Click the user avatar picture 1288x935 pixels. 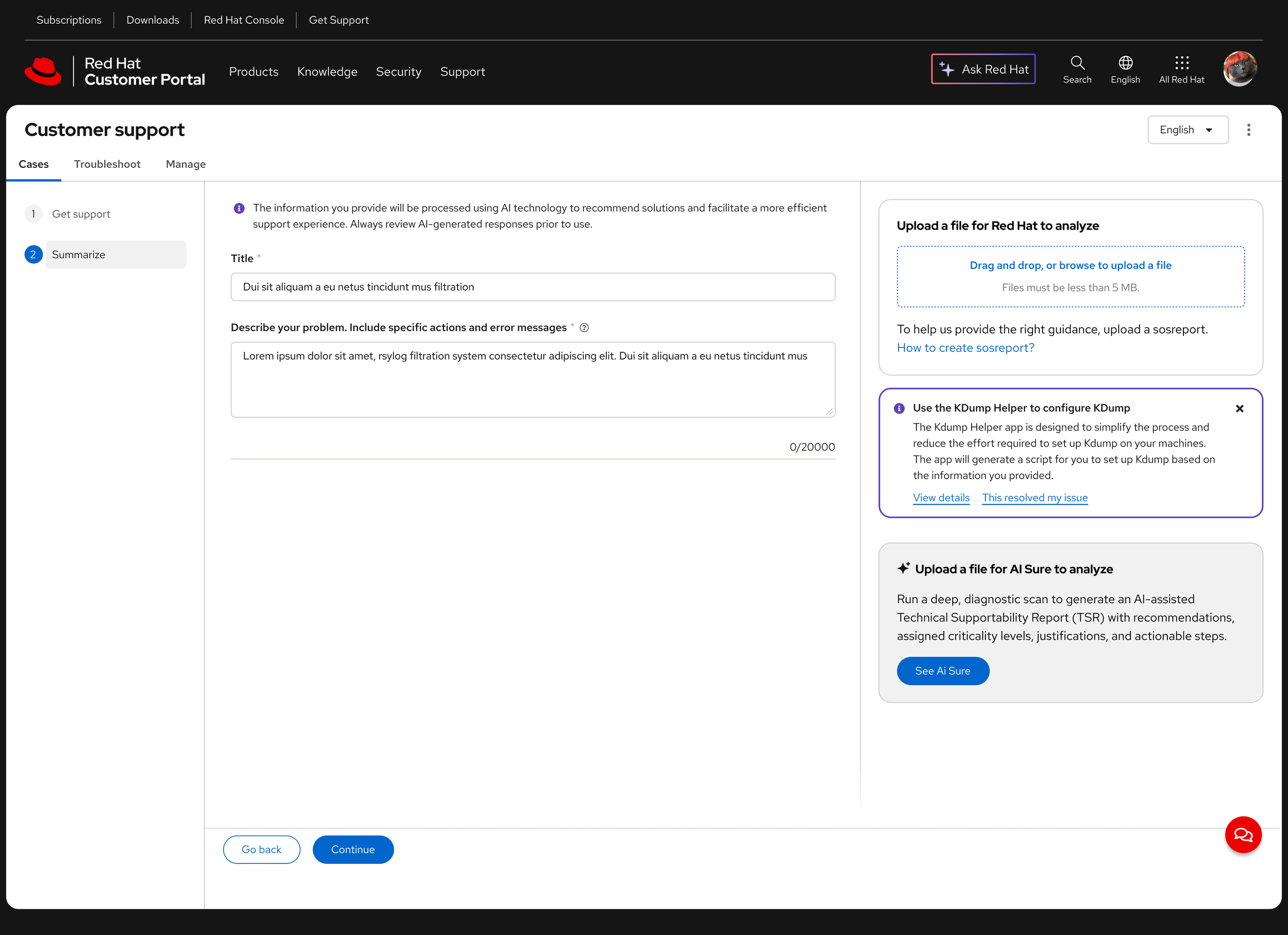click(1240, 69)
